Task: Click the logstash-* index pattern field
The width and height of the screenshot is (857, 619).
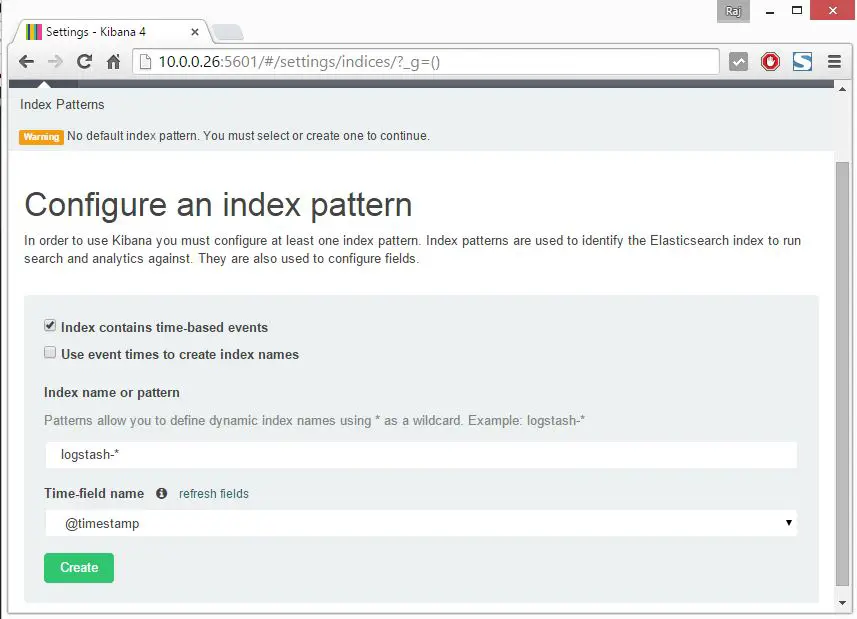Action: point(421,455)
